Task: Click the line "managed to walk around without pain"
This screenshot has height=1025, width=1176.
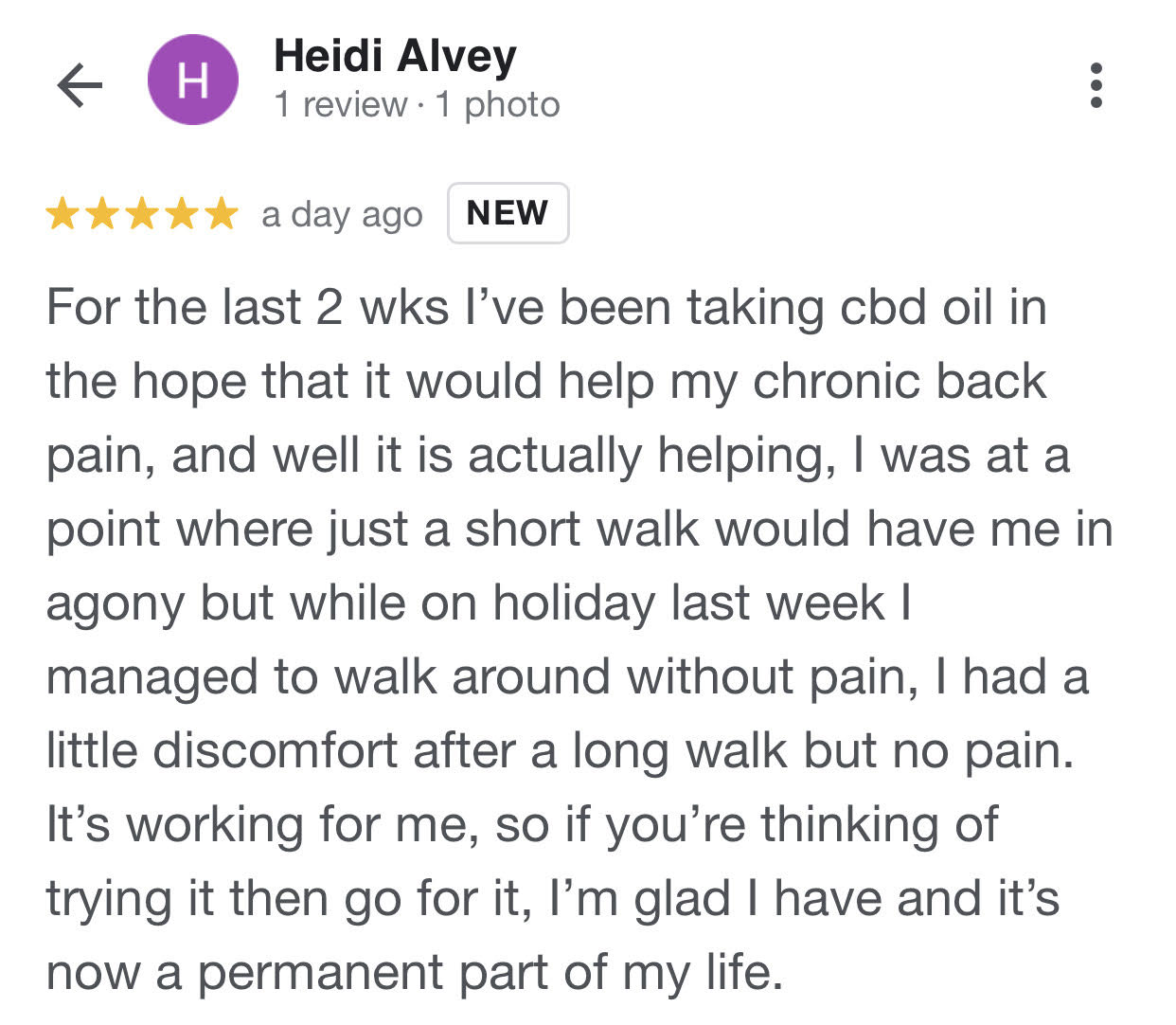Action: point(567,676)
